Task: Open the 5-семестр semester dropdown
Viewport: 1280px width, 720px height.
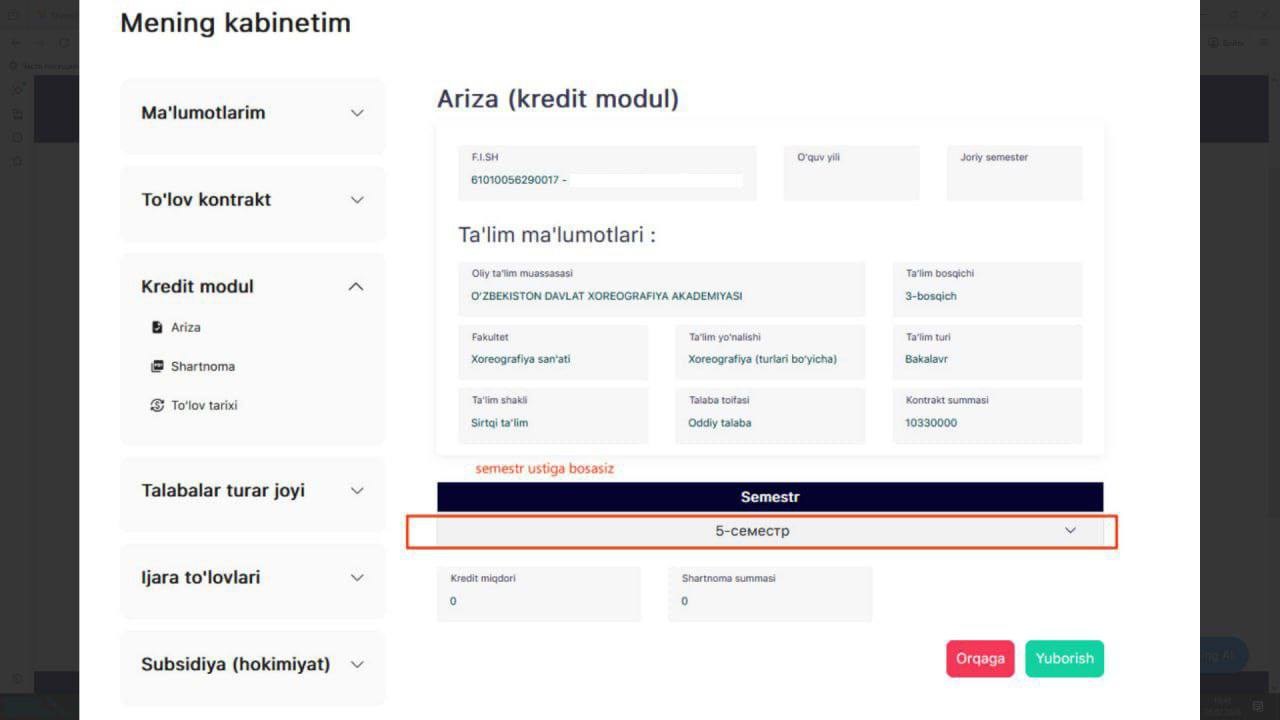Action: coord(752,531)
